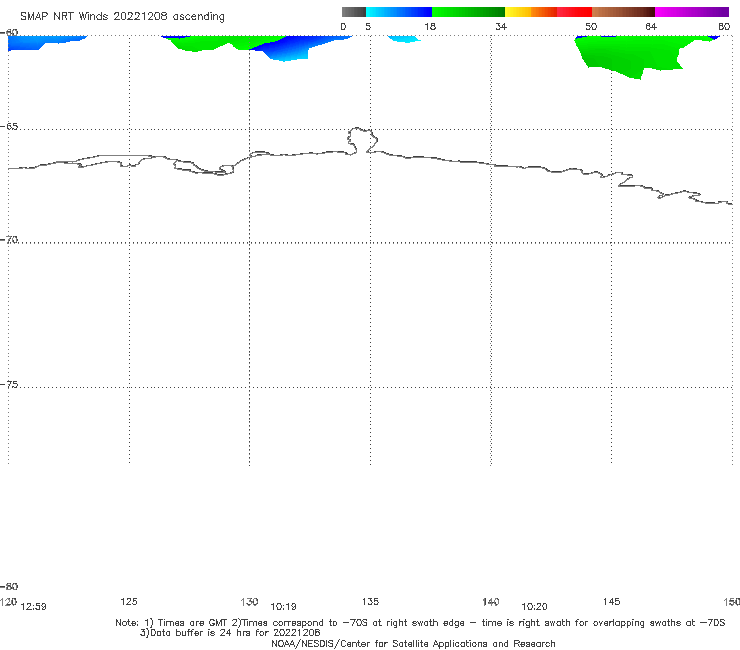Screen dimensions: 740x650
Task: Click the 'Times are GMT' note line
Action: pyautogui.click(x=420, y=623)
